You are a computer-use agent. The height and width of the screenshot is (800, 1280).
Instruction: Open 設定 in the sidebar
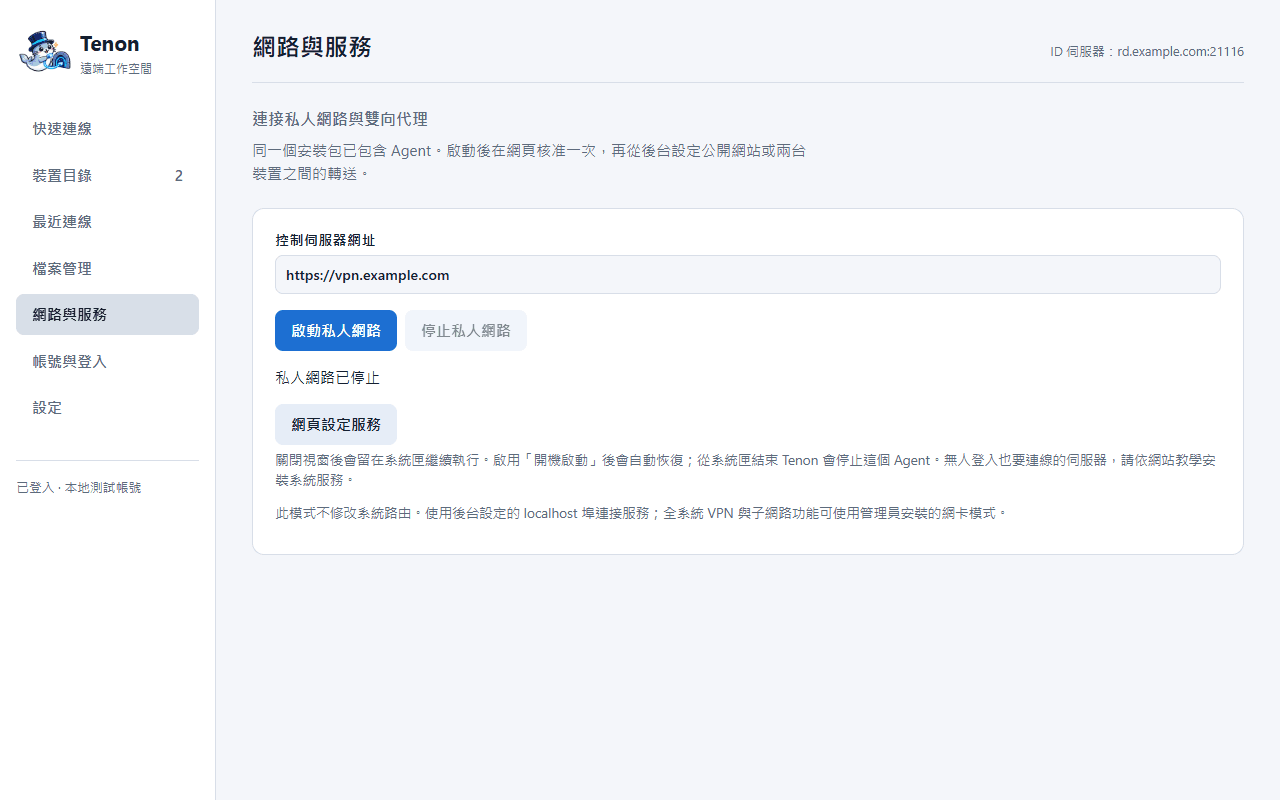coord(107,408)
